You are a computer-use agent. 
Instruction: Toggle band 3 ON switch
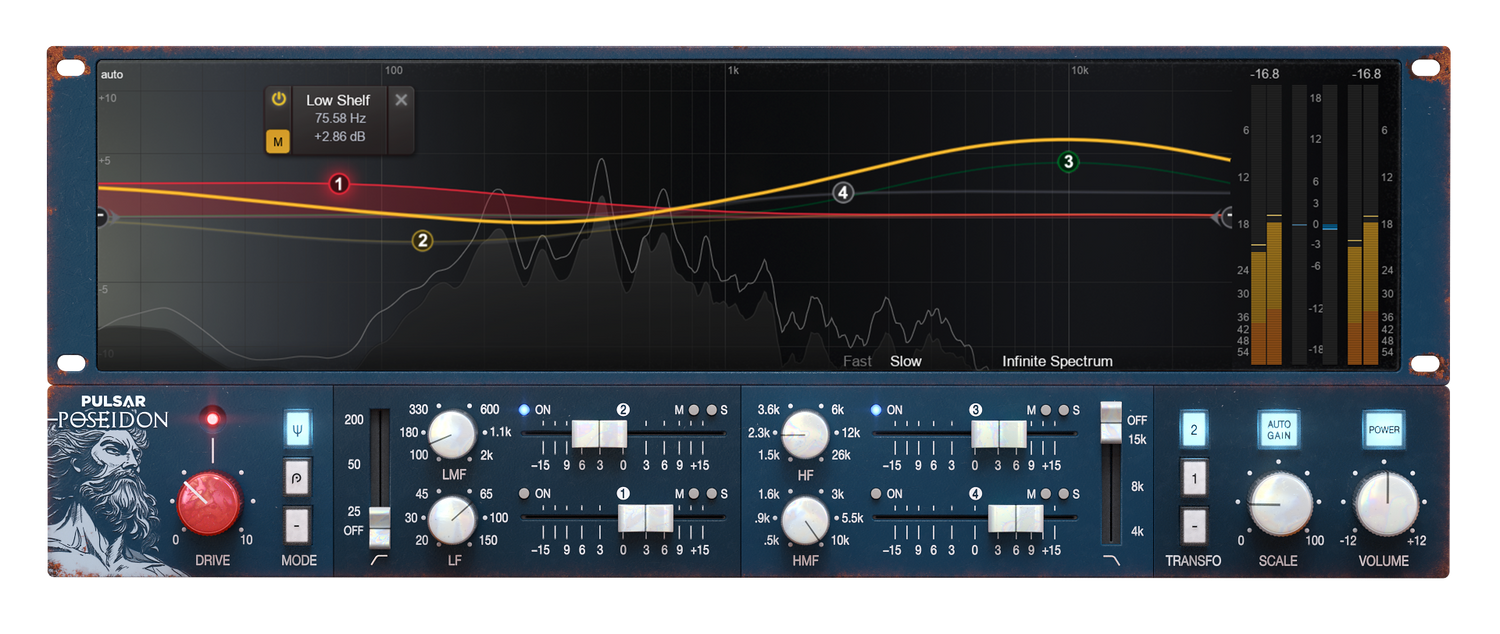[x=877, y=410]
